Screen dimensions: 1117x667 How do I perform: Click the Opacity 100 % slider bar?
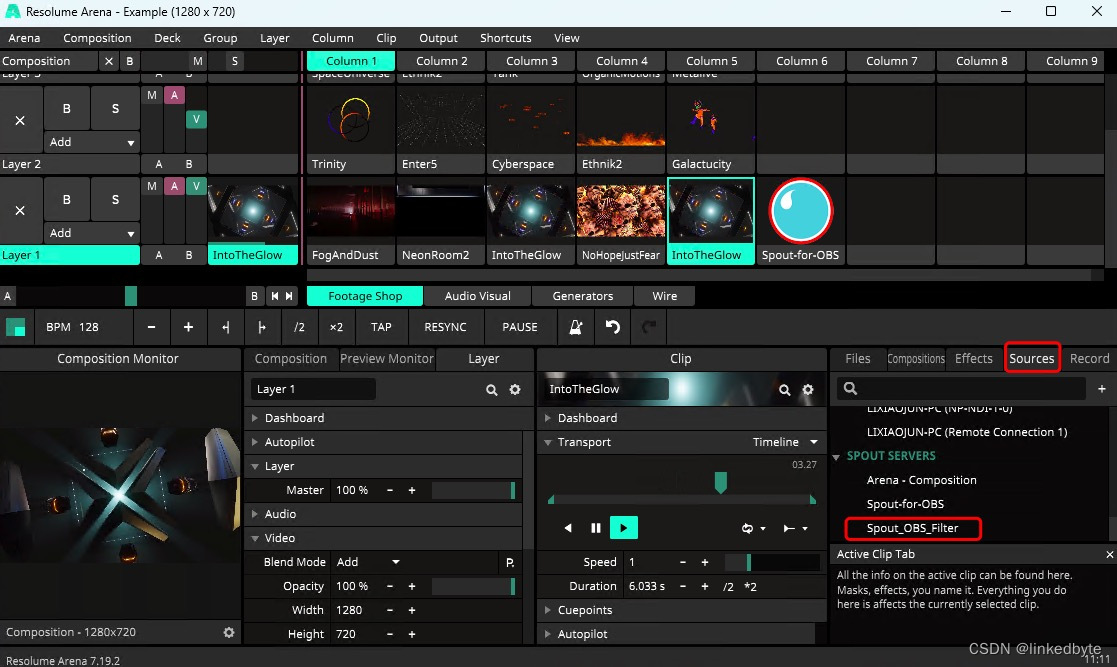pyautogui.click(x=473, y=586)
